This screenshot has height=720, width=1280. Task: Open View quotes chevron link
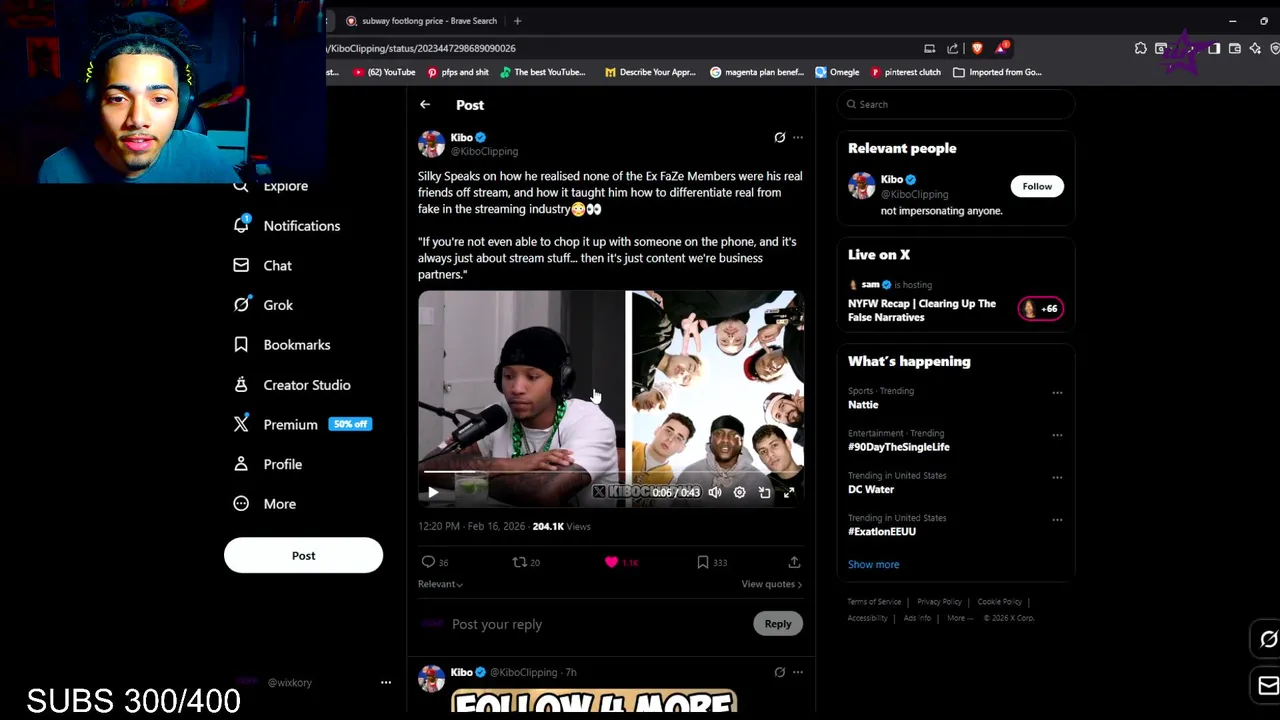(771, 584)
